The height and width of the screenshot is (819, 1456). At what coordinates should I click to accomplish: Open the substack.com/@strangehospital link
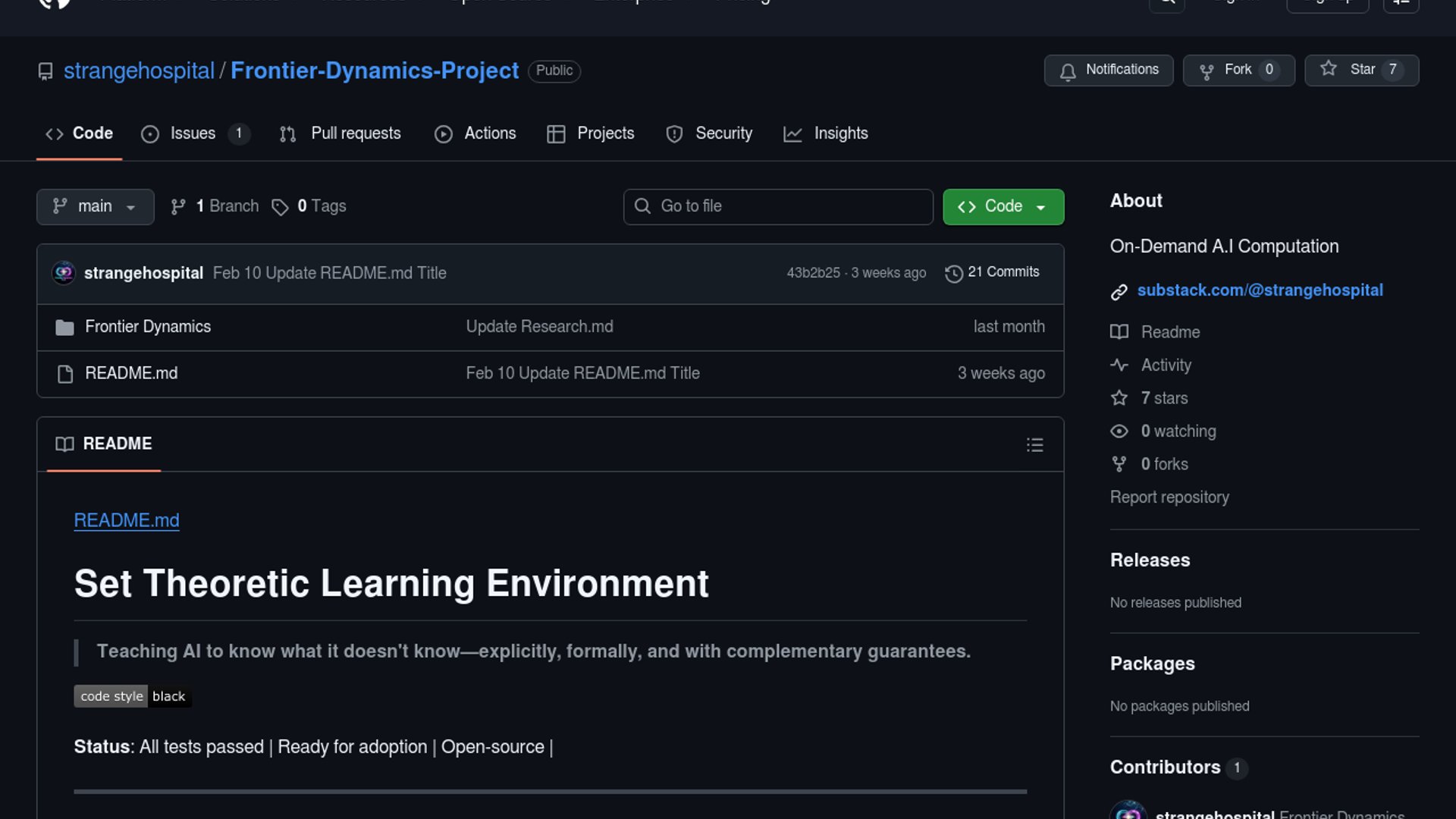point(1260,290)
